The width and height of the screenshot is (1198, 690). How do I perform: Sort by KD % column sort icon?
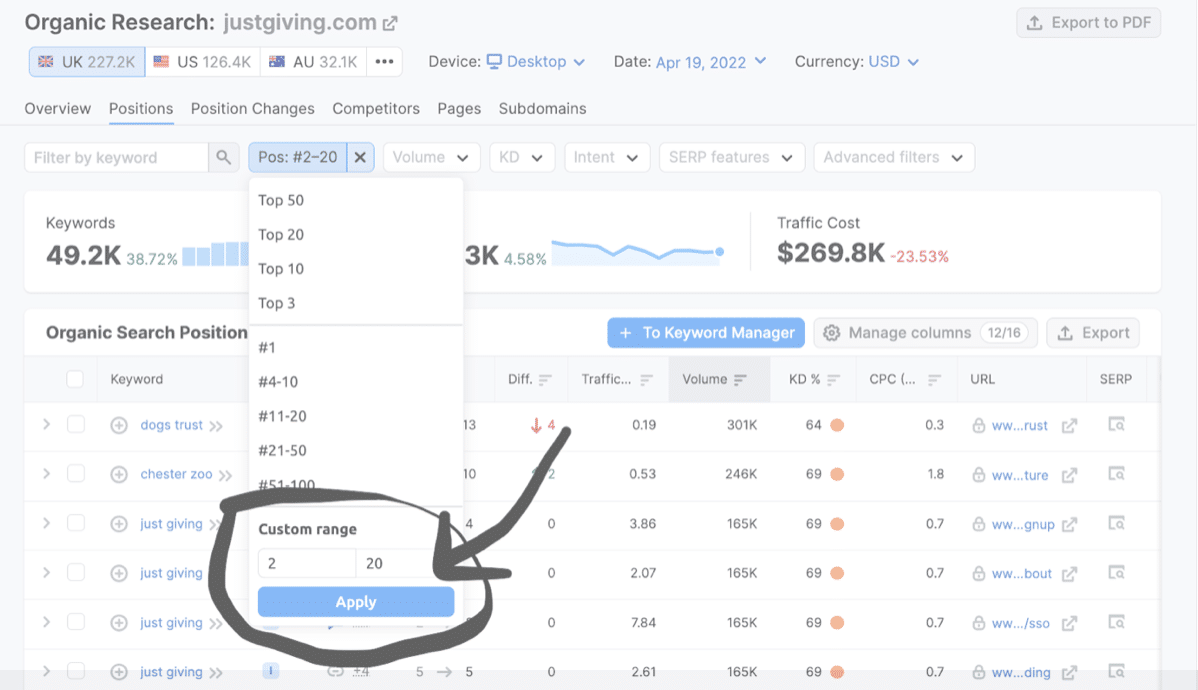pyautogui.click(x=834, y=380)
